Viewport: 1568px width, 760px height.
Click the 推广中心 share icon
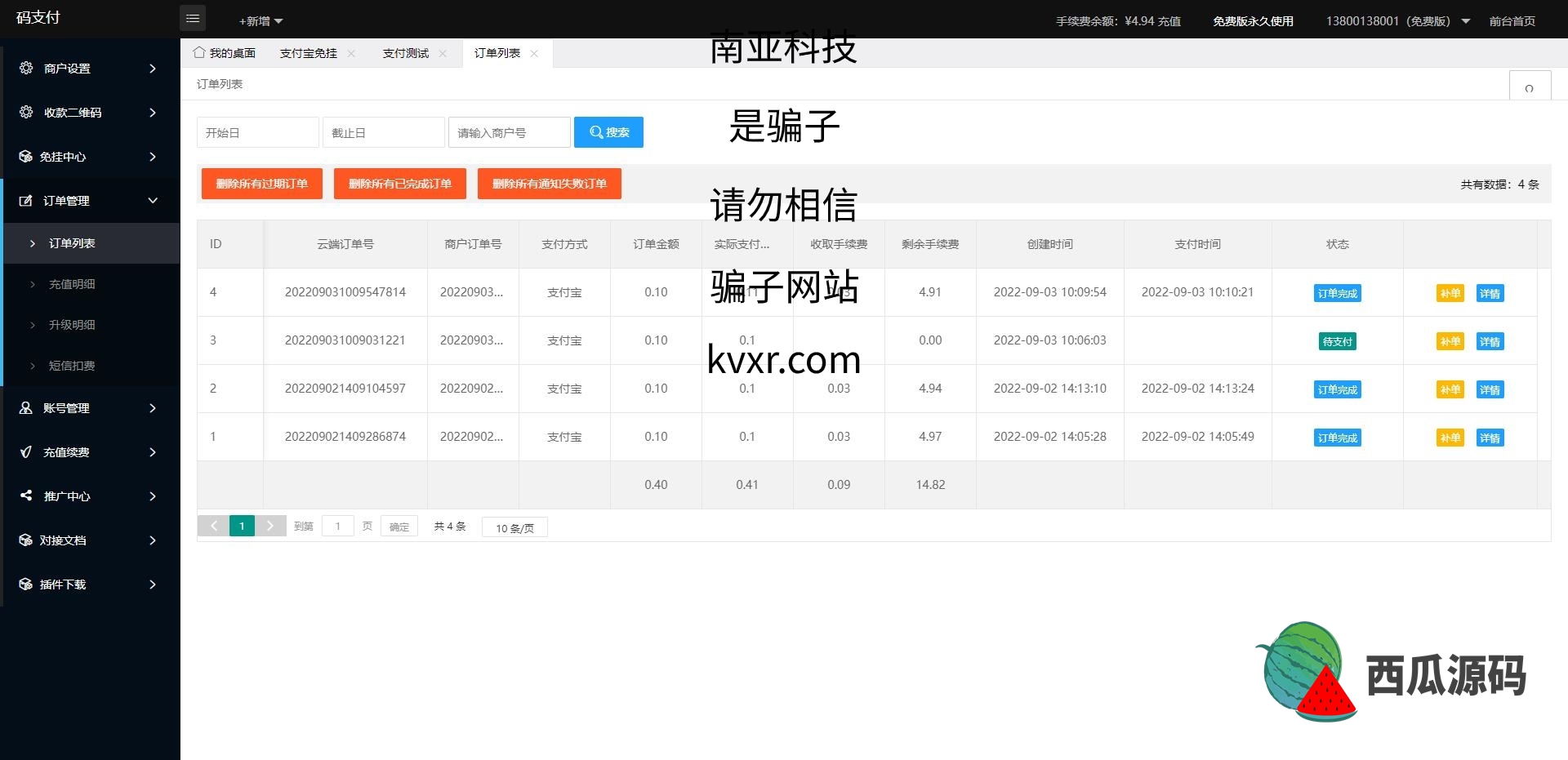coord(26,496)
